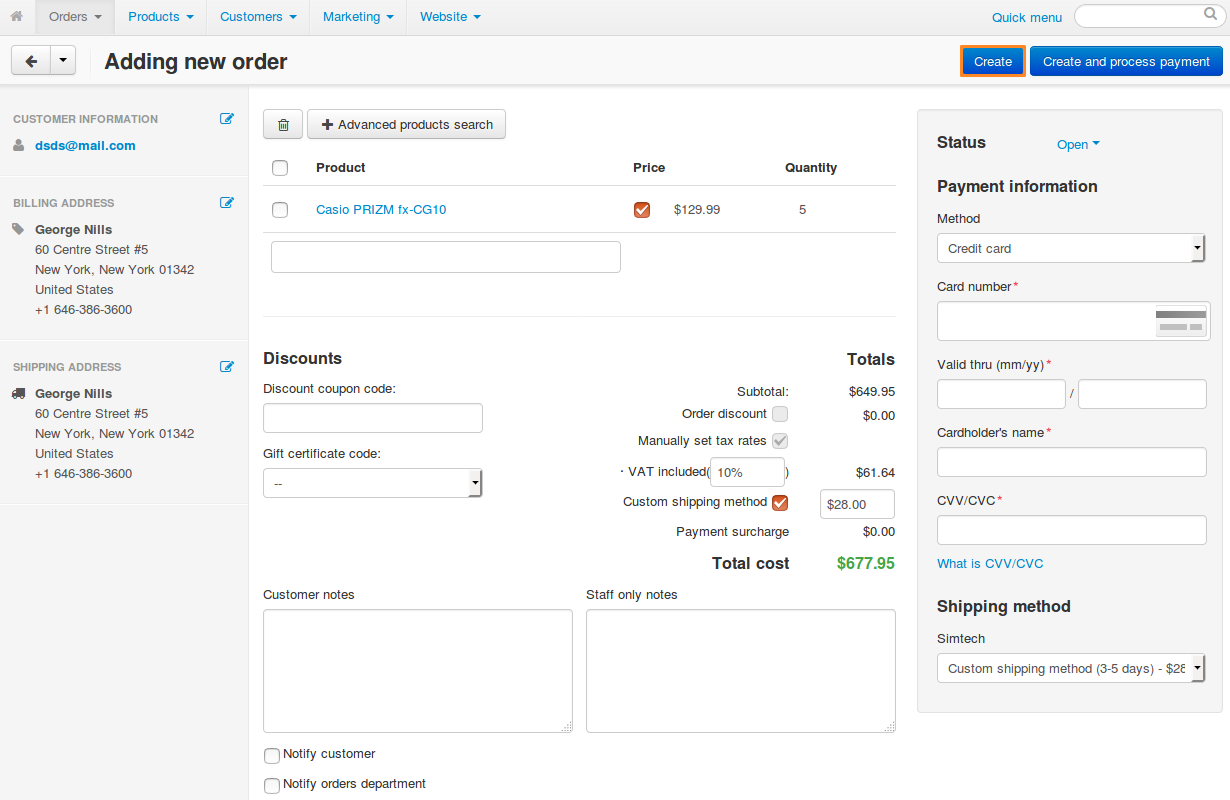This screenshot has width=1230, height=800.
Task: Enable the Order discount checkbox
Action: click(x=780, y=414)
